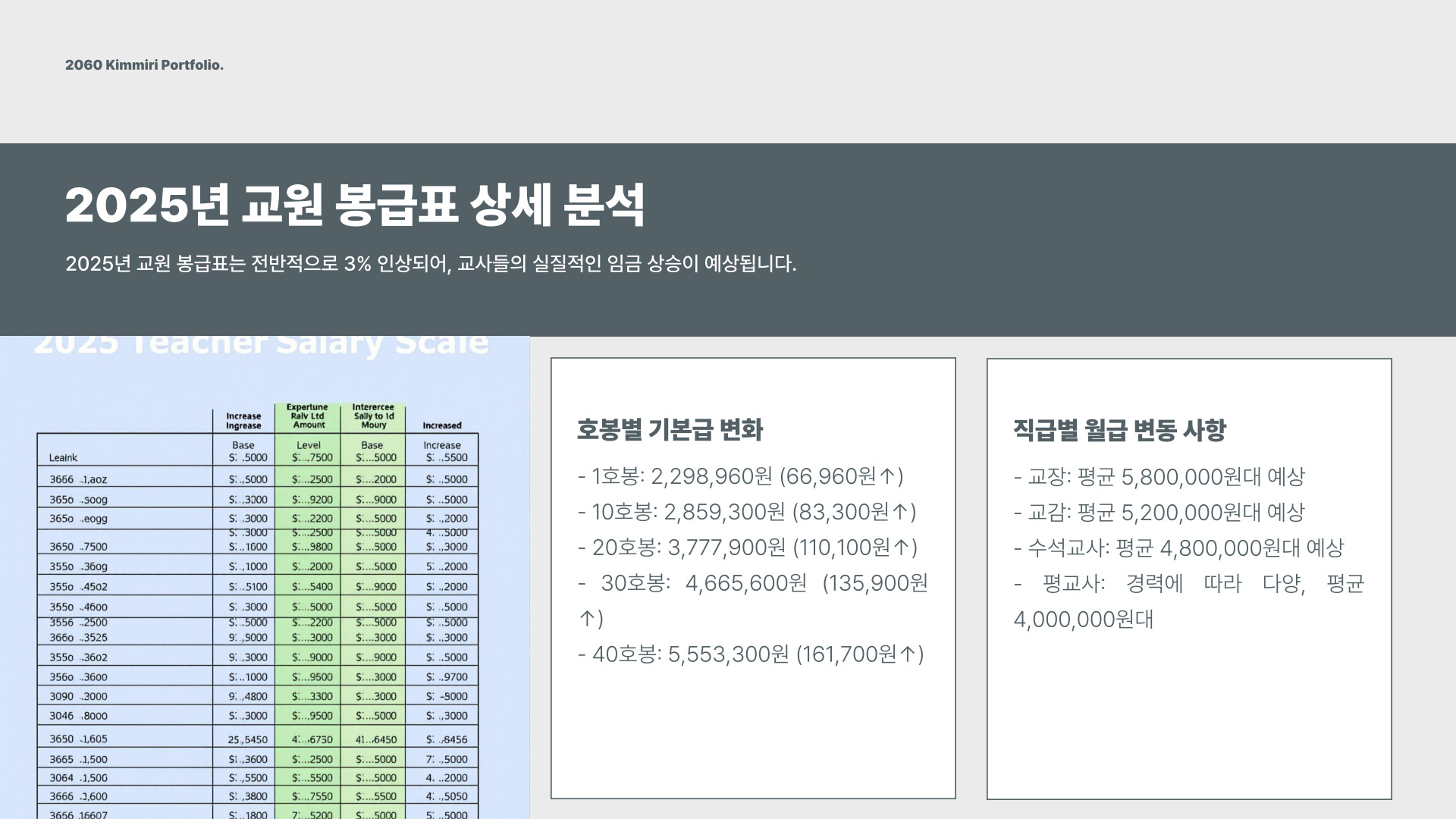This screenshot has height=819, width=1456.
Task: Click the Intercrcee Sally to Id Moury column header
Action: pos(373,416)
